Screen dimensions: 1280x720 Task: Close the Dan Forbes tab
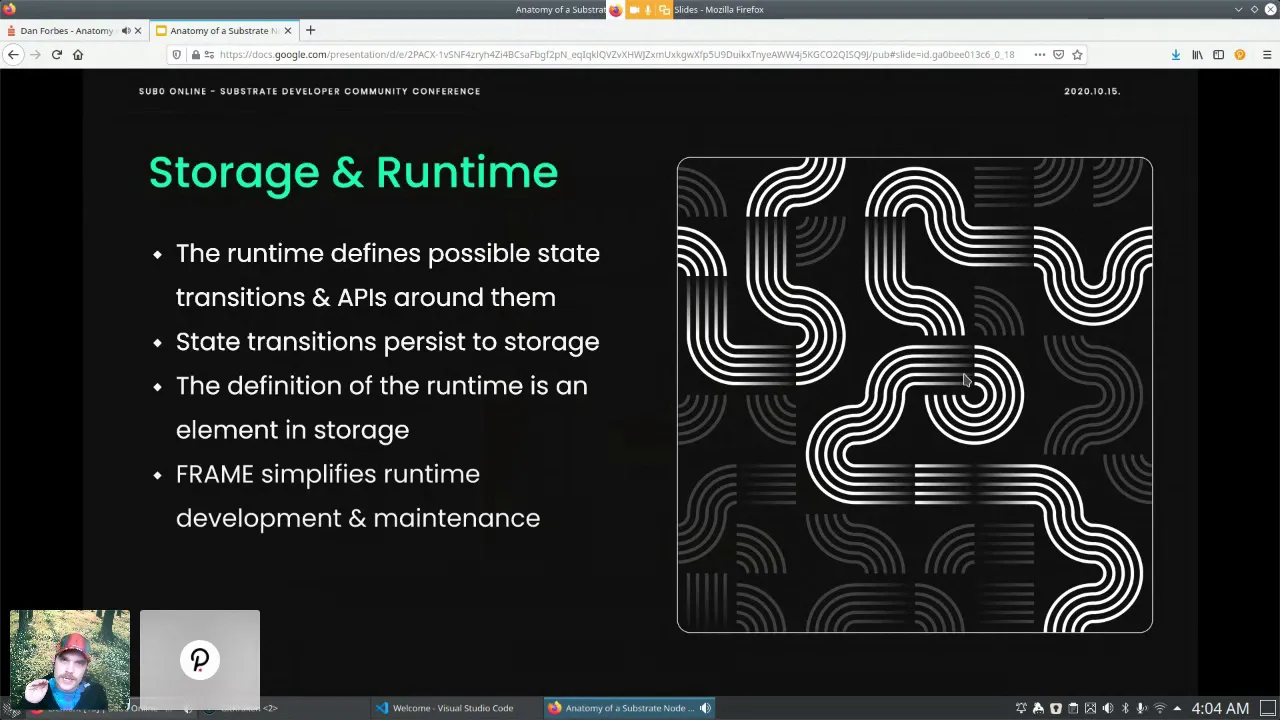pyautogui.click(x=138, y=31)
